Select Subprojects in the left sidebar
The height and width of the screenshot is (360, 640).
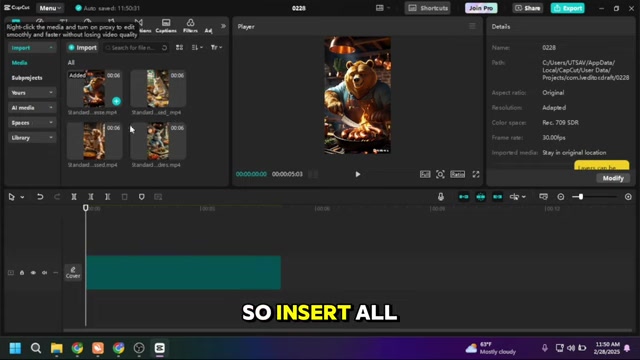[x=27, y=78]
